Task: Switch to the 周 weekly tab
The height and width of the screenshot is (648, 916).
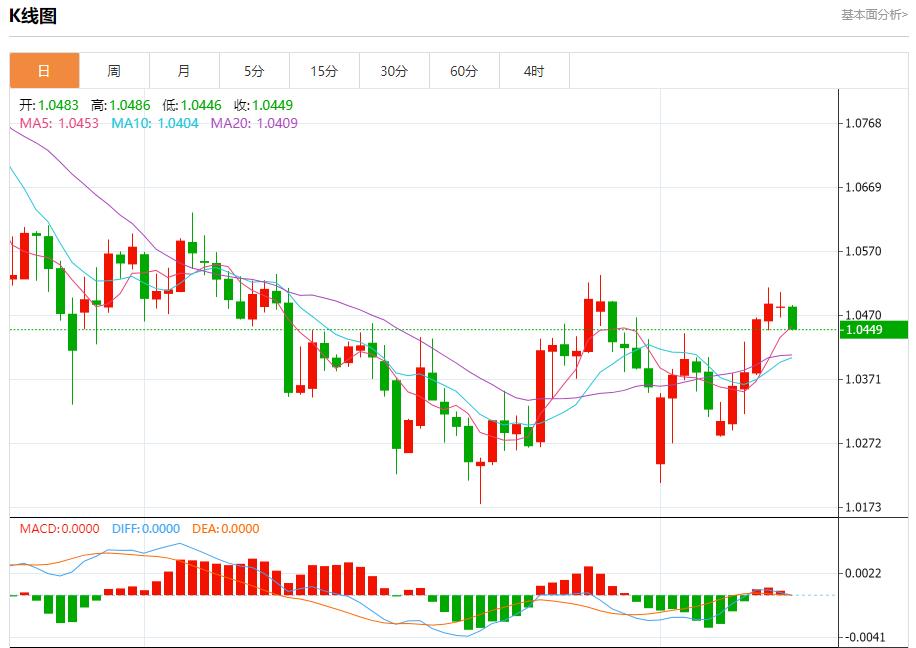Action: [114, 71]
